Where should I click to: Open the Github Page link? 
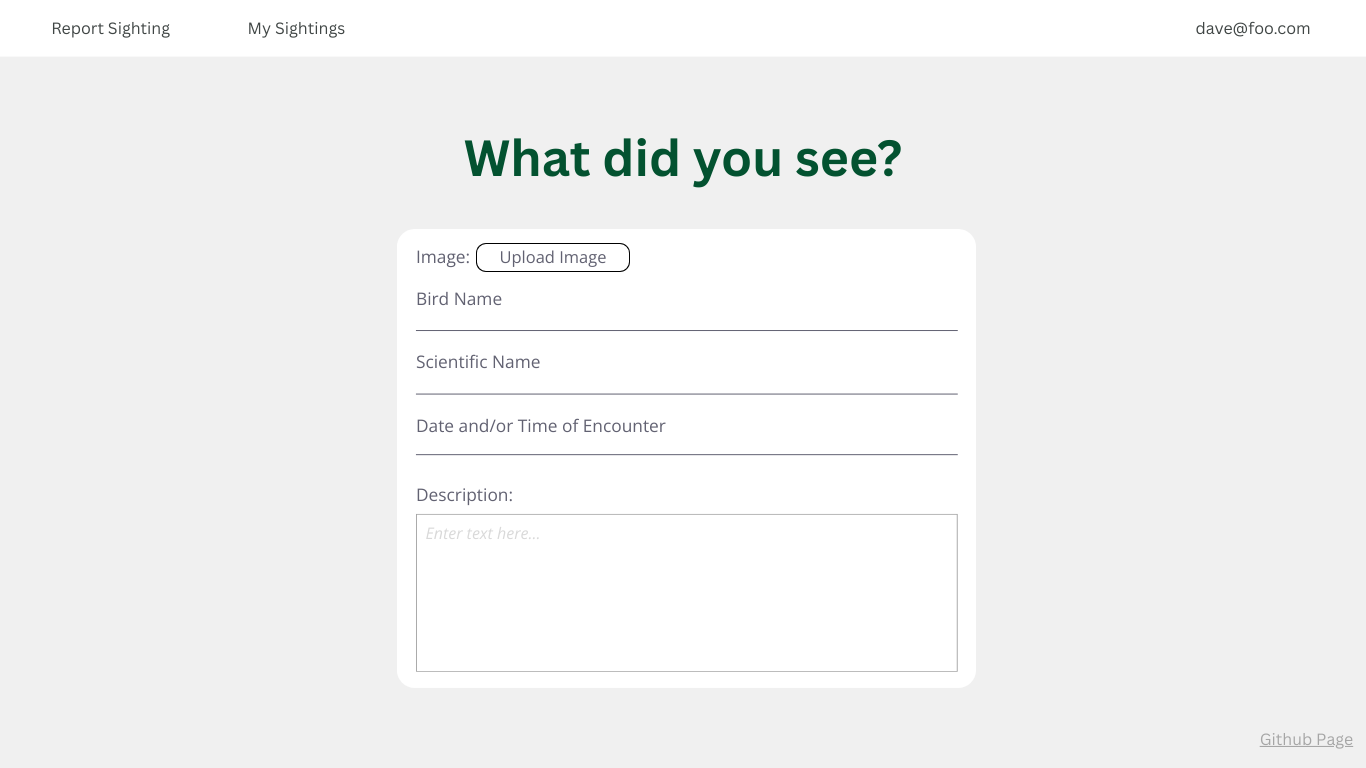1306,739
